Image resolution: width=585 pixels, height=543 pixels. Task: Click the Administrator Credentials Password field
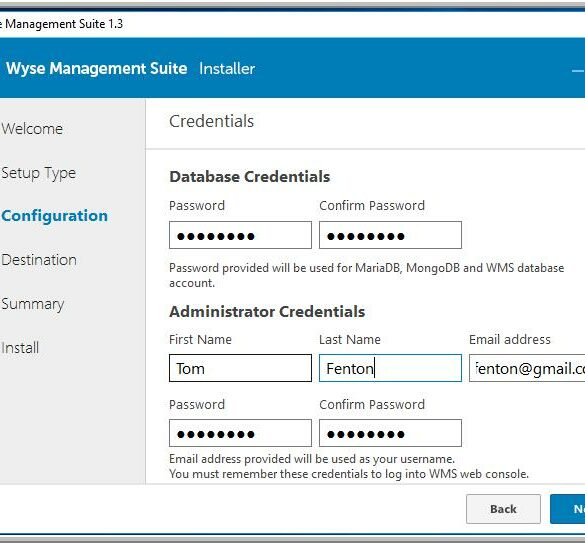pos(240,433)
